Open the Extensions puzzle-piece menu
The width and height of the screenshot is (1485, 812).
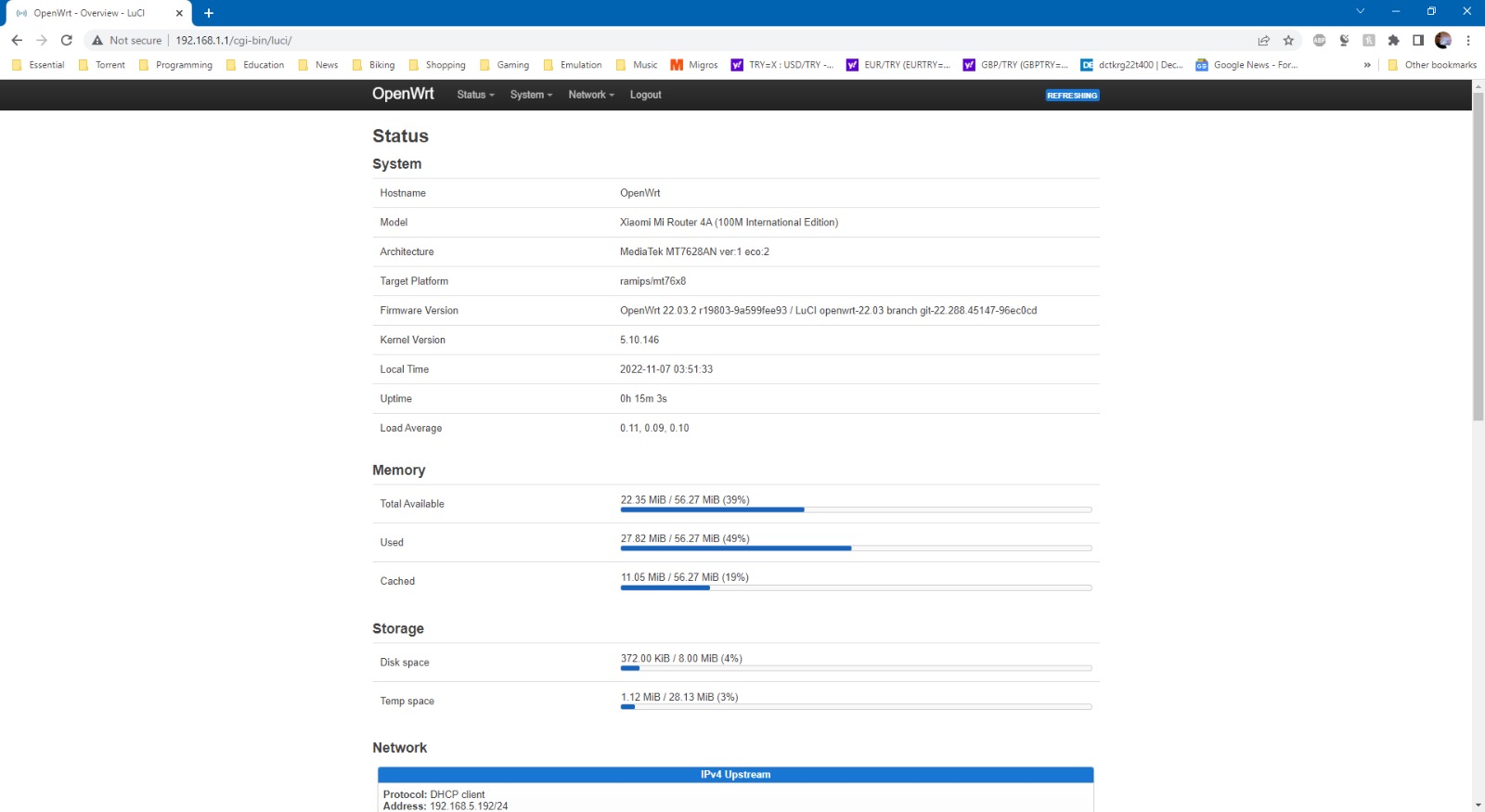(1393, 40)
